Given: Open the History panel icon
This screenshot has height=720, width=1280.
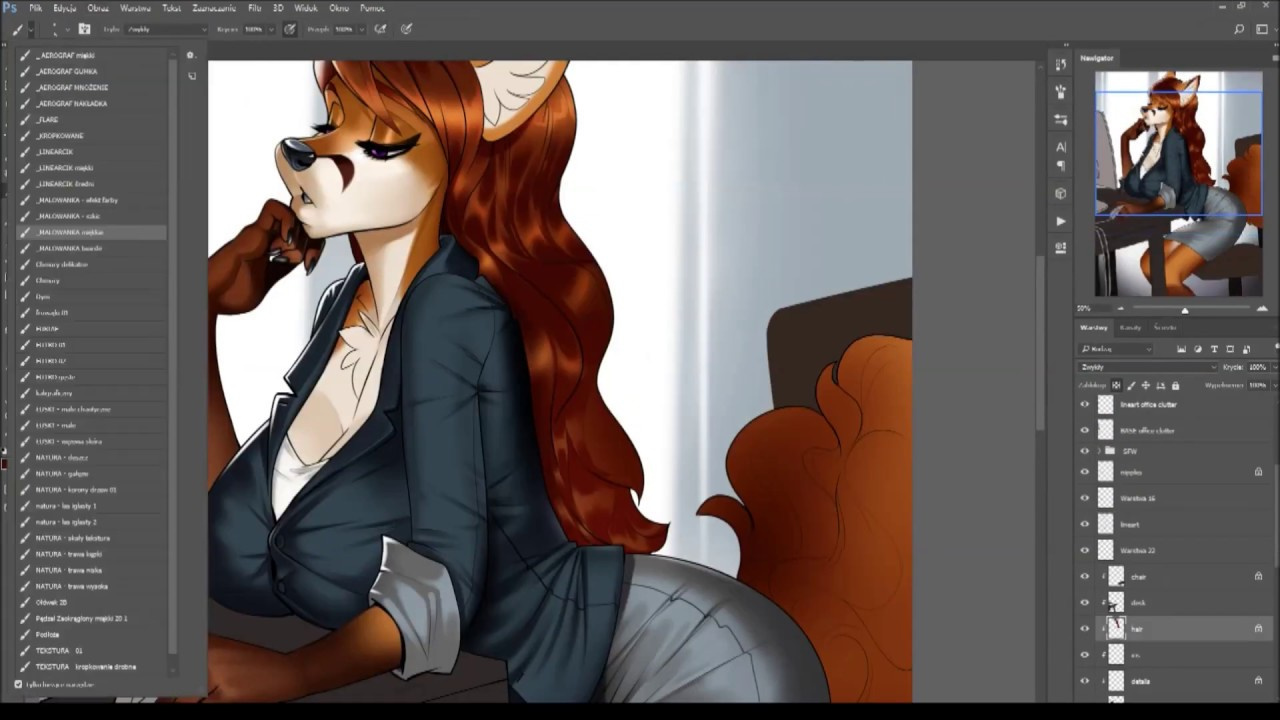Looking at the screenshot, I should click(1061, 65).
